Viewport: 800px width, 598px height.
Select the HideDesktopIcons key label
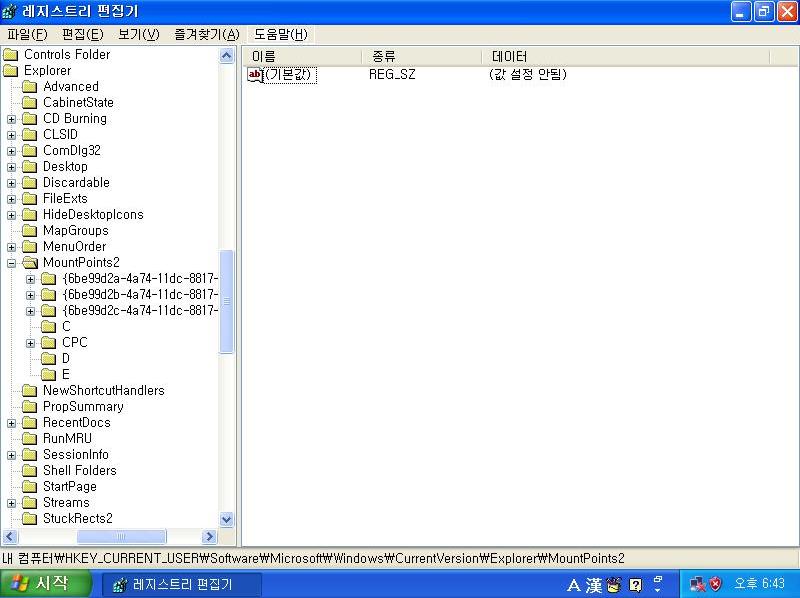[93, 214]
